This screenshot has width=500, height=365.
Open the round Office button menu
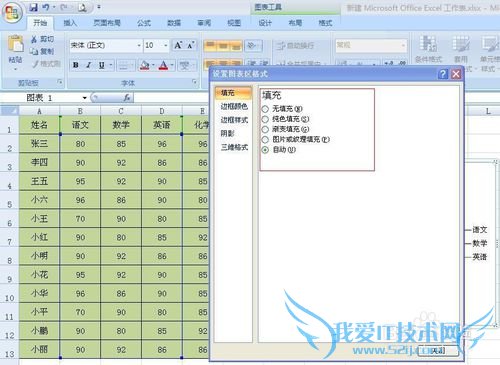[x=12, y=13]
